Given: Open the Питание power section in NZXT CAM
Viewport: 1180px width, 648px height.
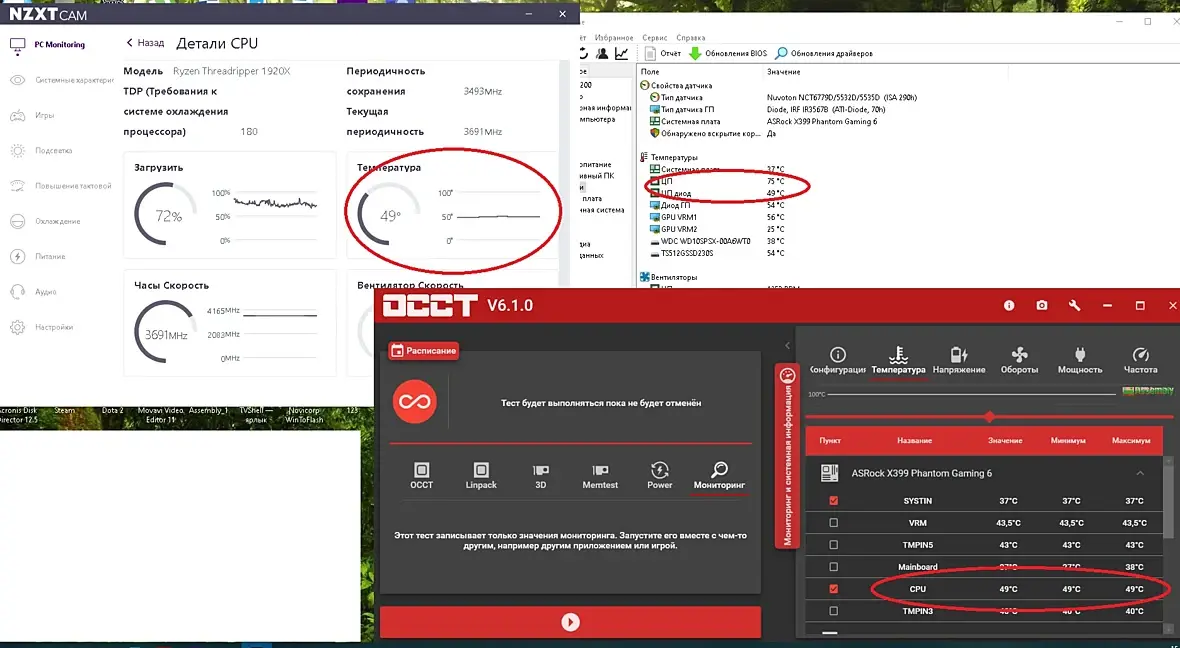Looking at the screenshot, I should (39, 257).
